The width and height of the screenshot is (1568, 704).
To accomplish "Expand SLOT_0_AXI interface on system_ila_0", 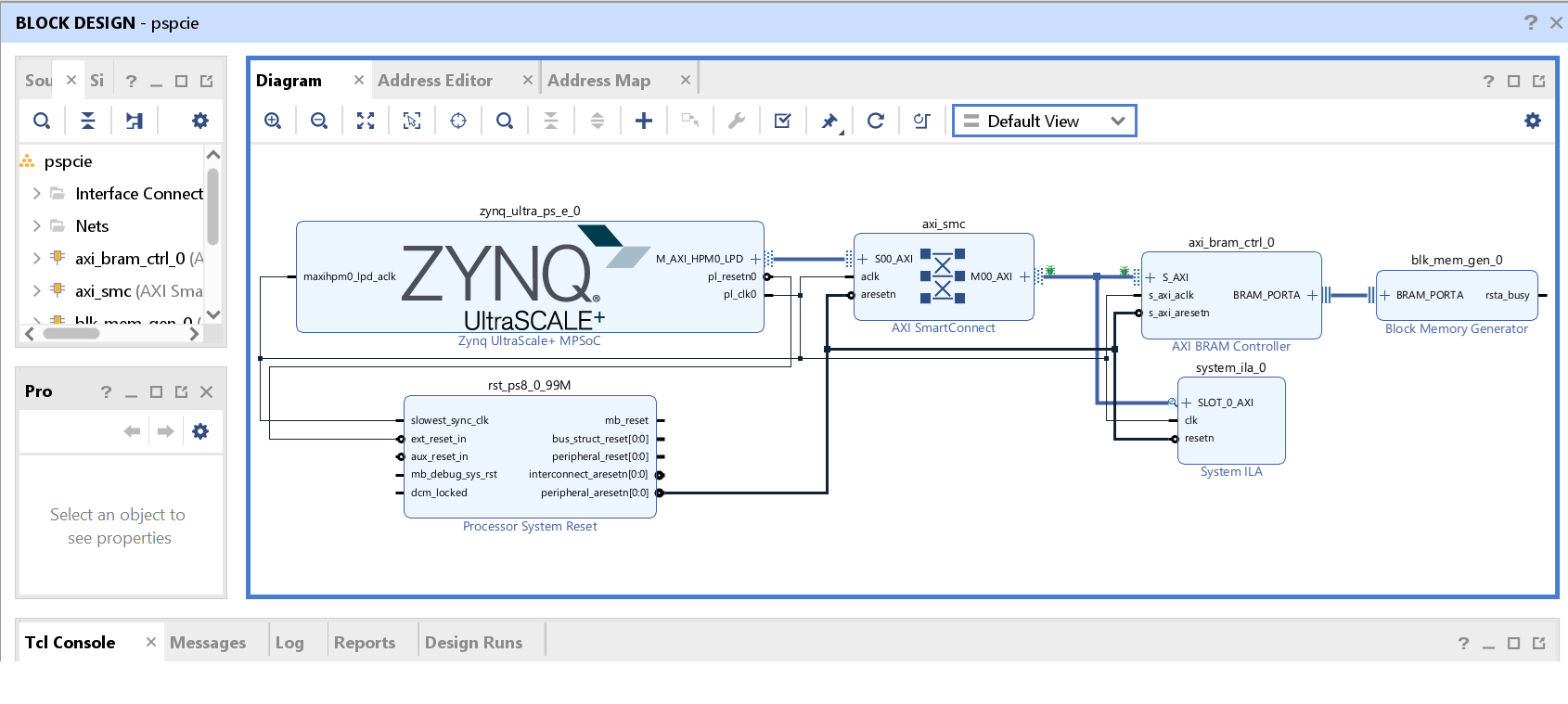I will (1186, 403).
